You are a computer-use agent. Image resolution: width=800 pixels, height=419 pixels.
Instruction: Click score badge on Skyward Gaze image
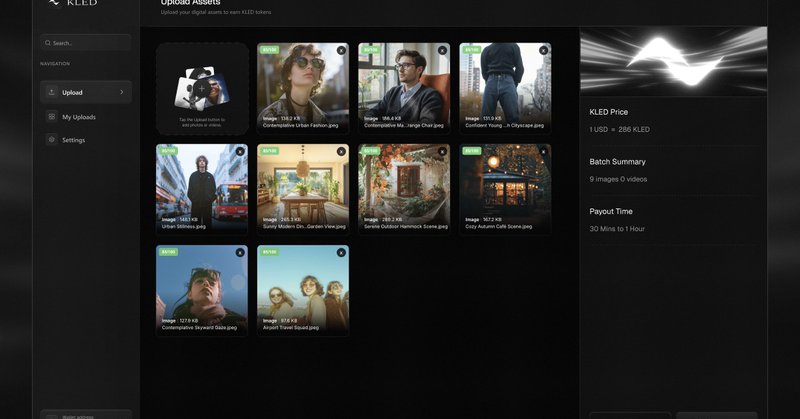[x=168, y=252]
